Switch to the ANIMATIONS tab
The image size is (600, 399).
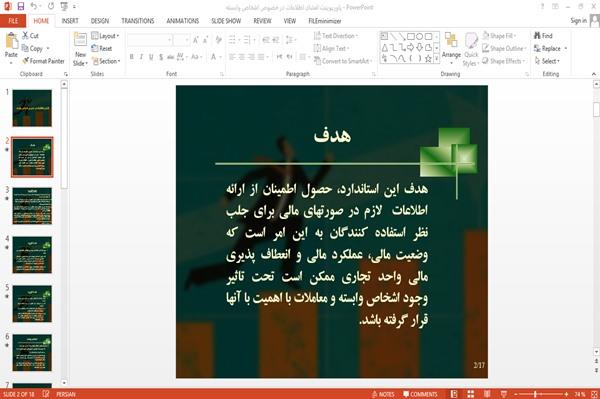pos(183,21)
